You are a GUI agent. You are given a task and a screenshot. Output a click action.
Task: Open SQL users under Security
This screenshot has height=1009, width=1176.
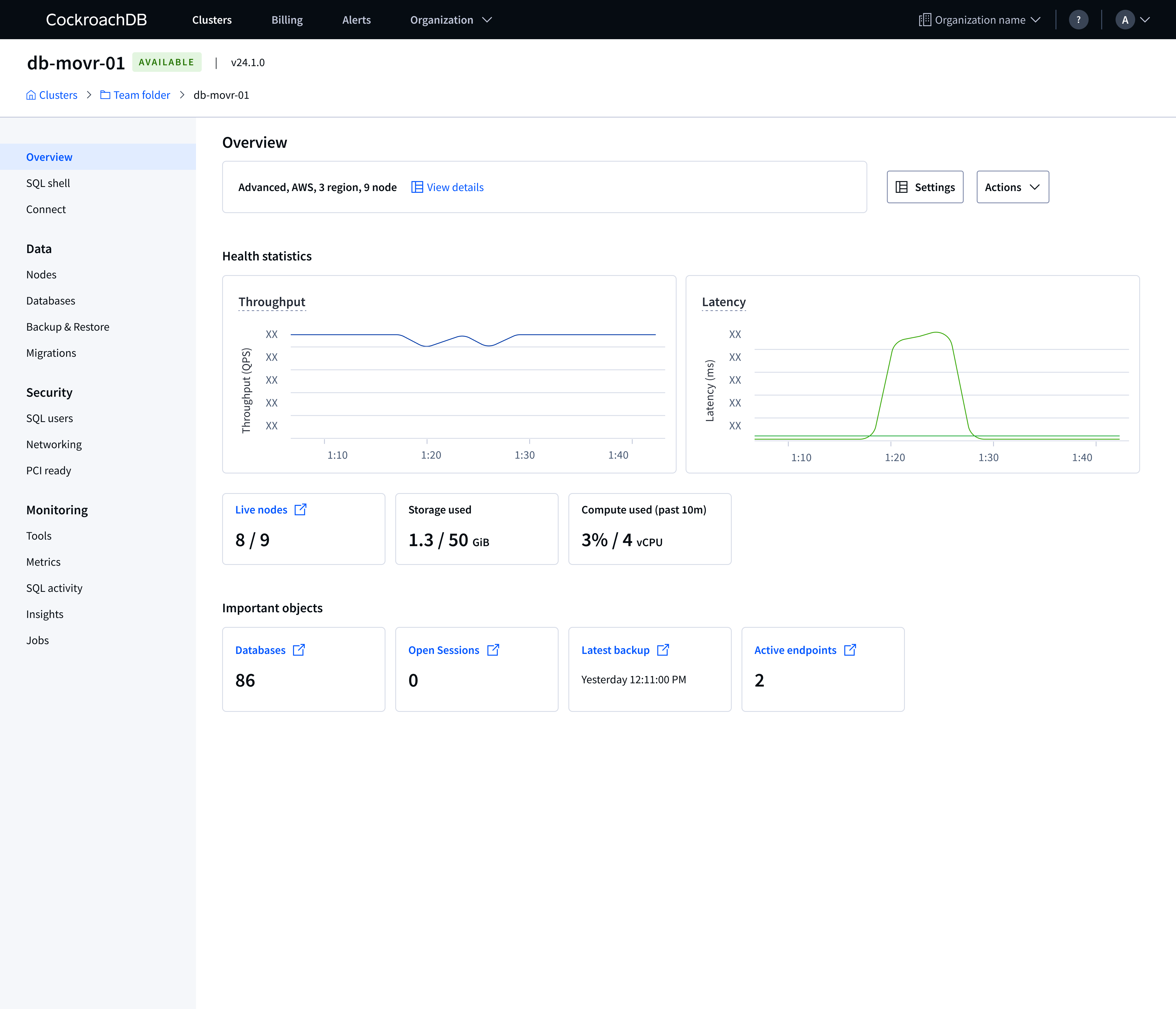(49, 418)
